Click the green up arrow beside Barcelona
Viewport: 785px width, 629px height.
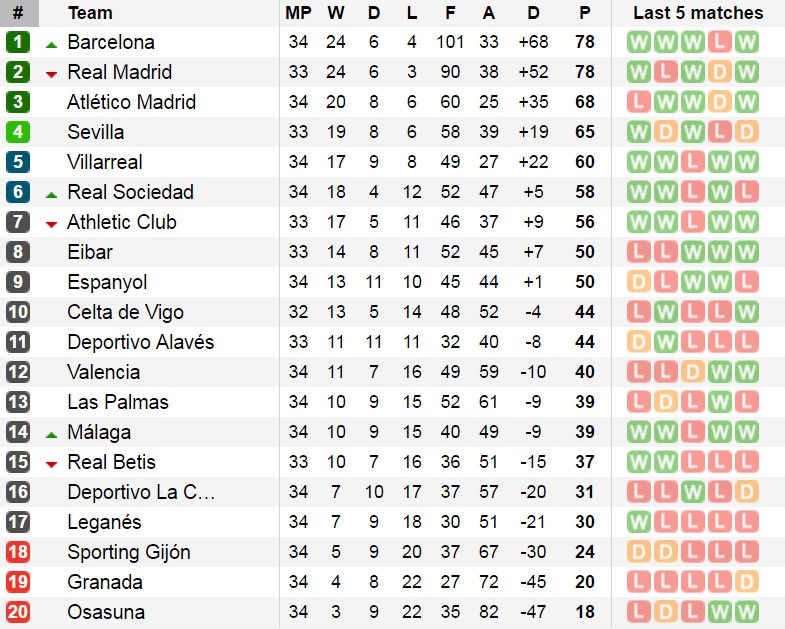51,44
